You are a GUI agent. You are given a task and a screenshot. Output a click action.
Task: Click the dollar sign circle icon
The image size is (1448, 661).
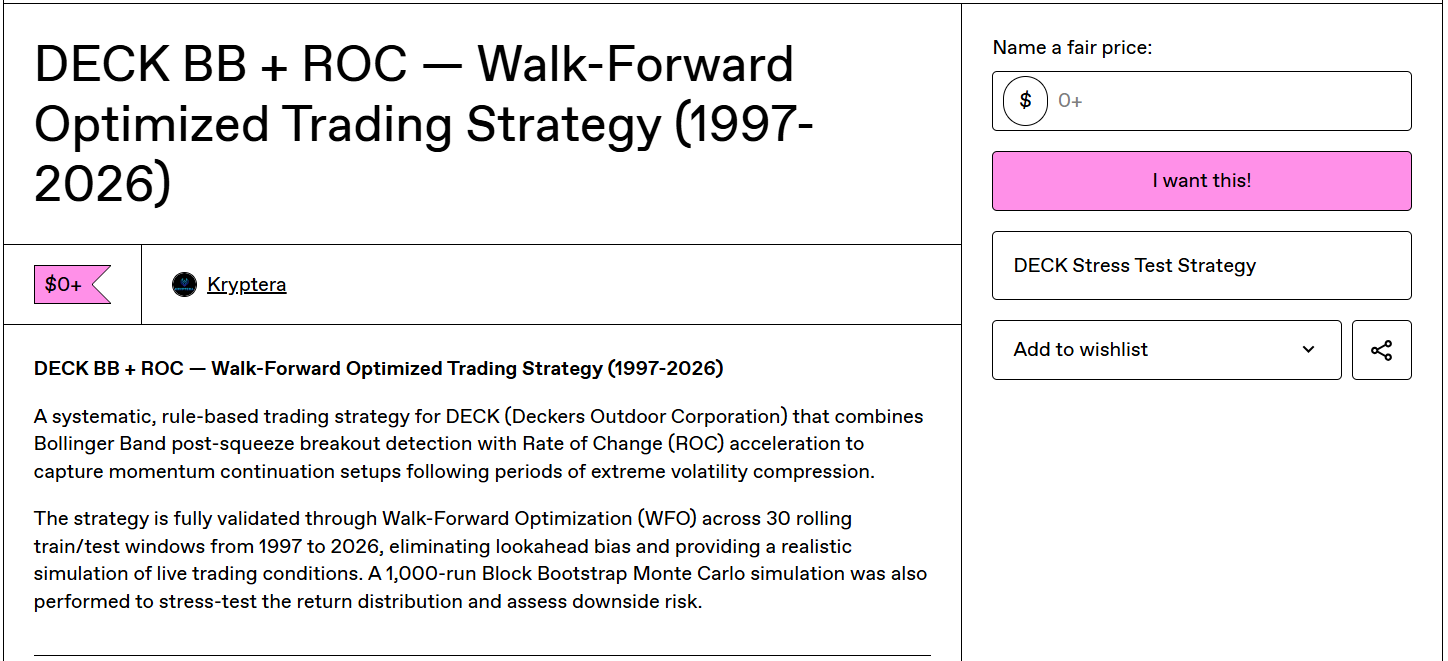click(1025, 101)
